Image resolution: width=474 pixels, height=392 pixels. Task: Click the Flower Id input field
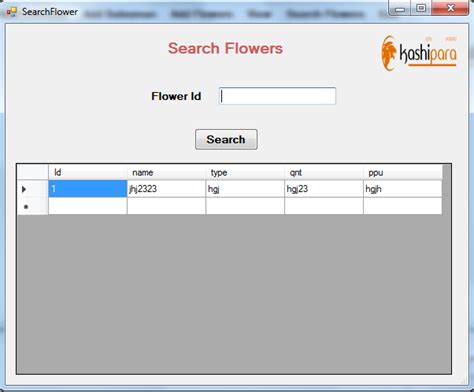pos(277,96)
